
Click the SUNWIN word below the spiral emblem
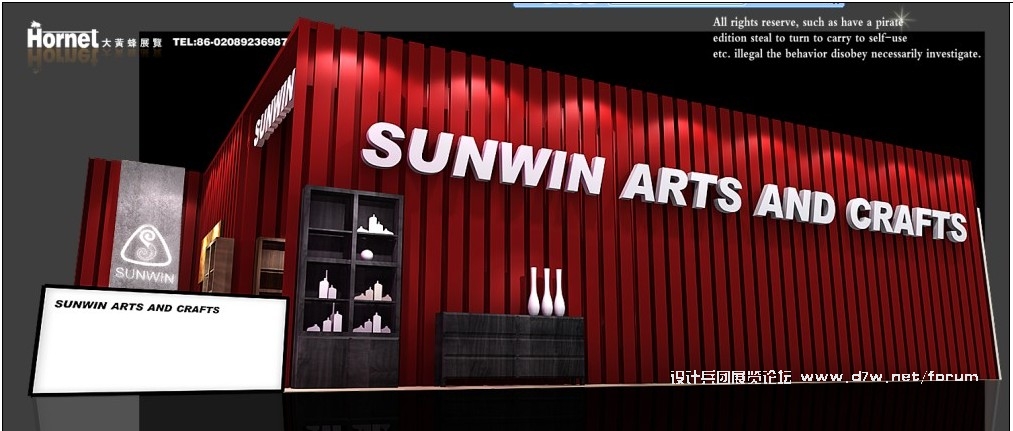click(145, 277)
